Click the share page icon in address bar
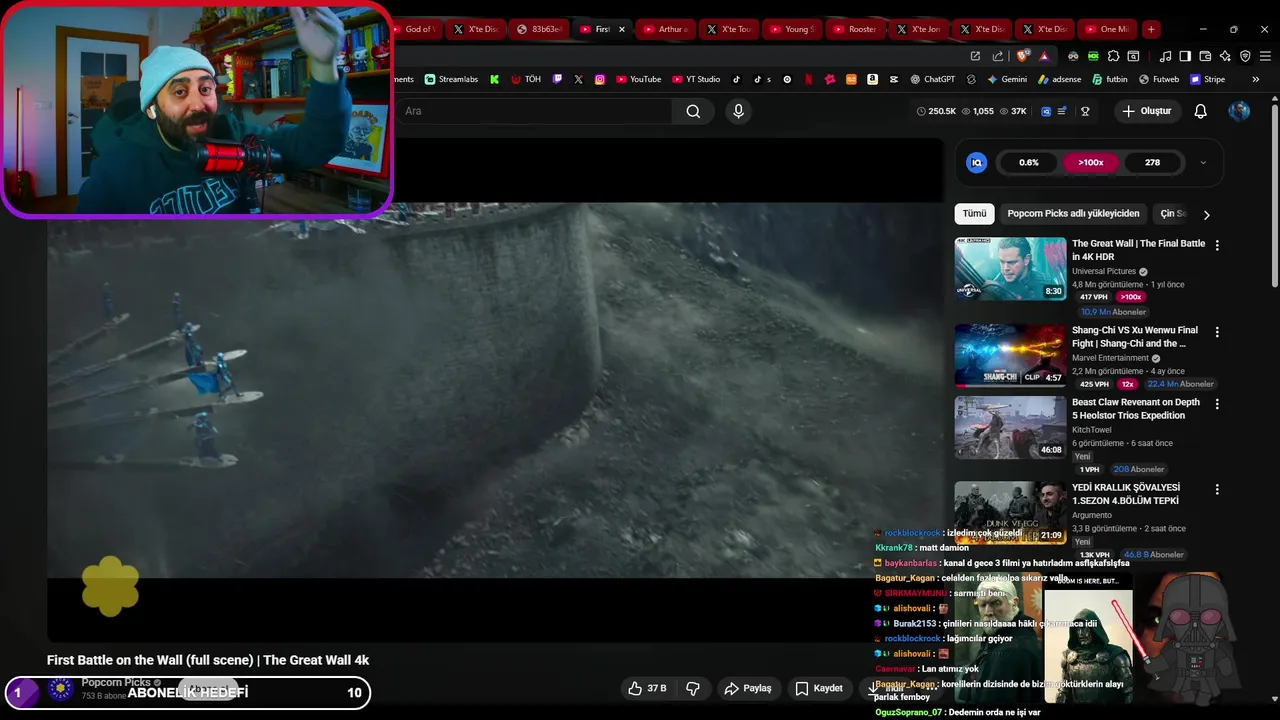 [998, 56]
